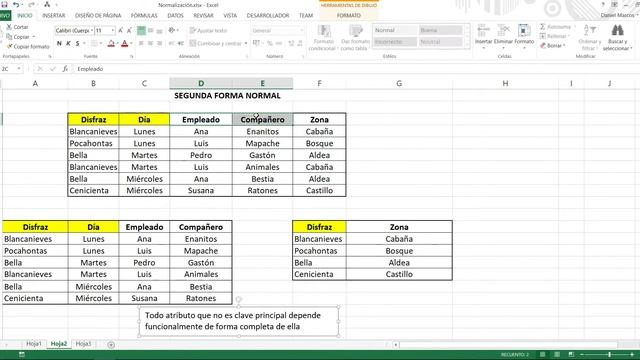Undo the last action

[16, 4]
